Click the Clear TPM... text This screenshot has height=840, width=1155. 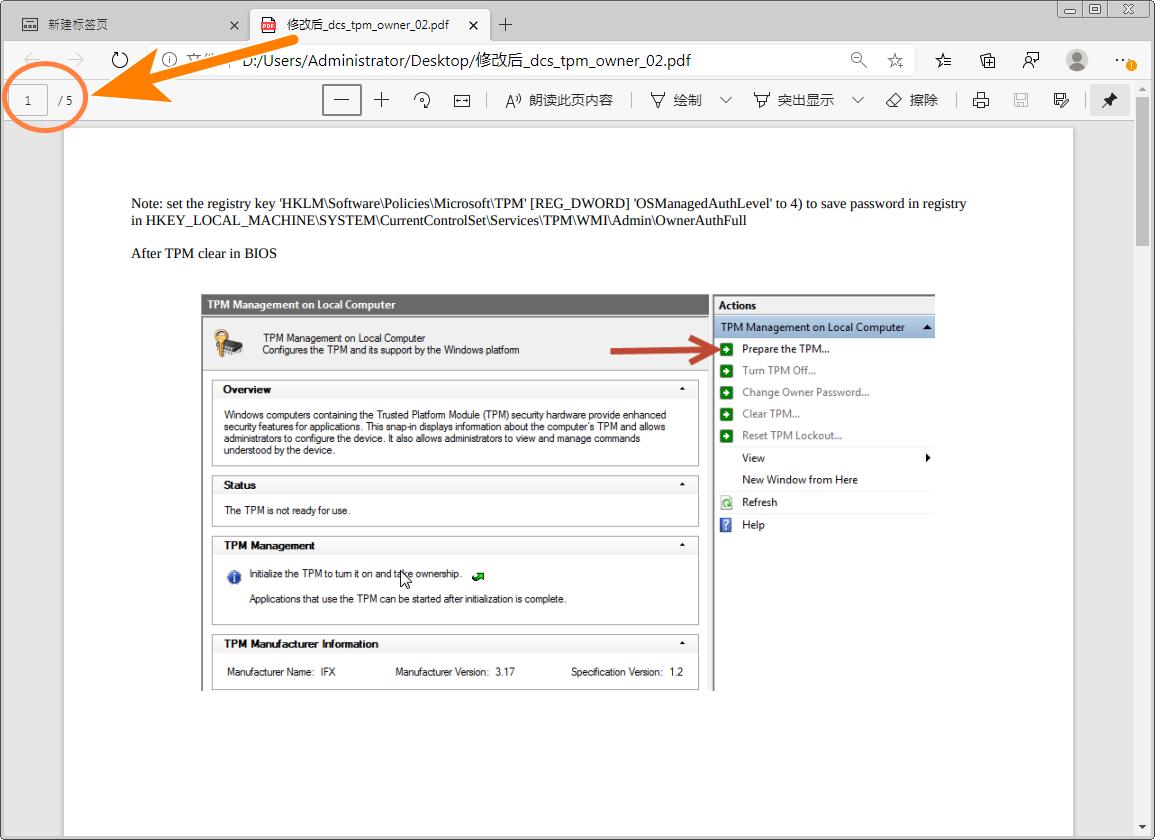coord(770,413)
